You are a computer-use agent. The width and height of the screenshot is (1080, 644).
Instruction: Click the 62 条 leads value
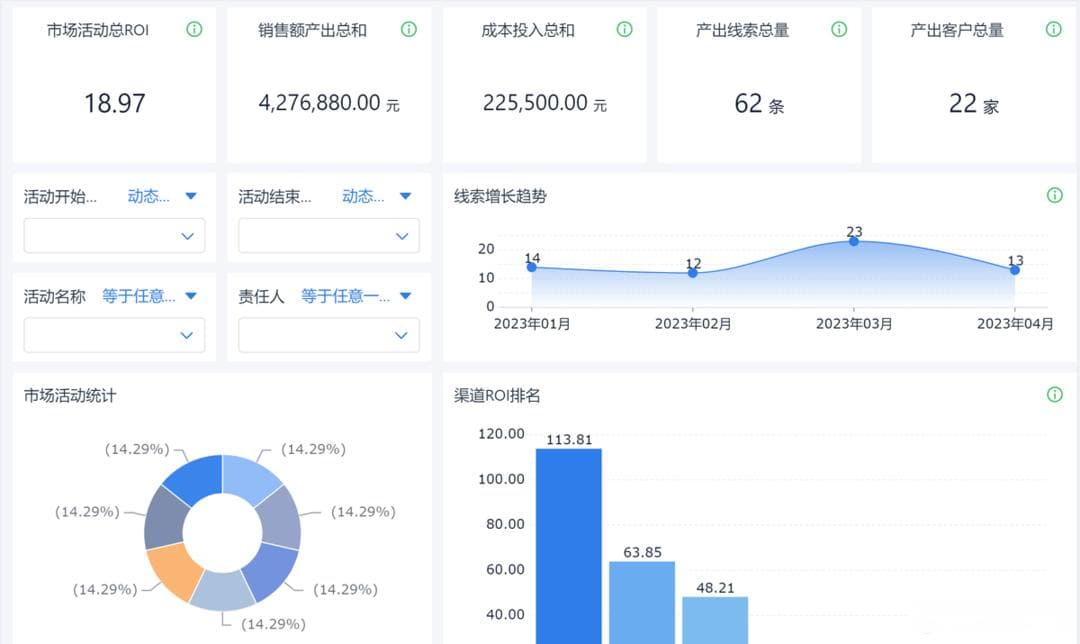[759, 104]
